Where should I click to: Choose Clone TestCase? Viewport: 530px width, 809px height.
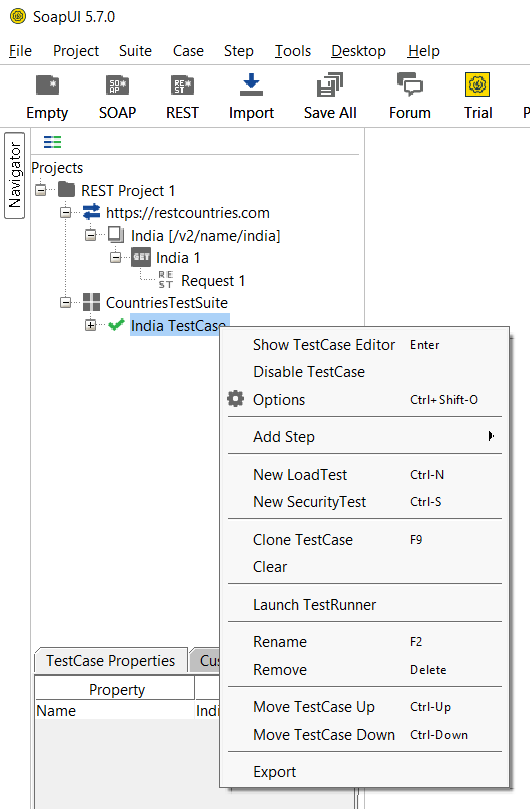365,540
